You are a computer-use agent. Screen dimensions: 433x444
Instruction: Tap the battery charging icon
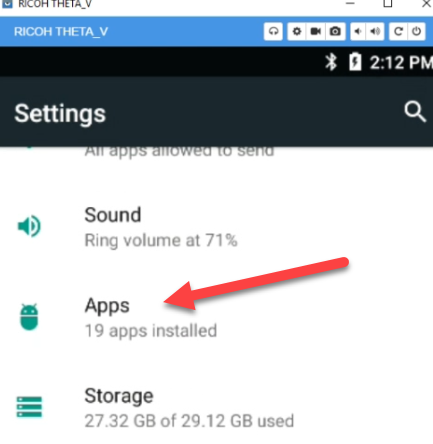pyautogui.click(x=355, y=62)
